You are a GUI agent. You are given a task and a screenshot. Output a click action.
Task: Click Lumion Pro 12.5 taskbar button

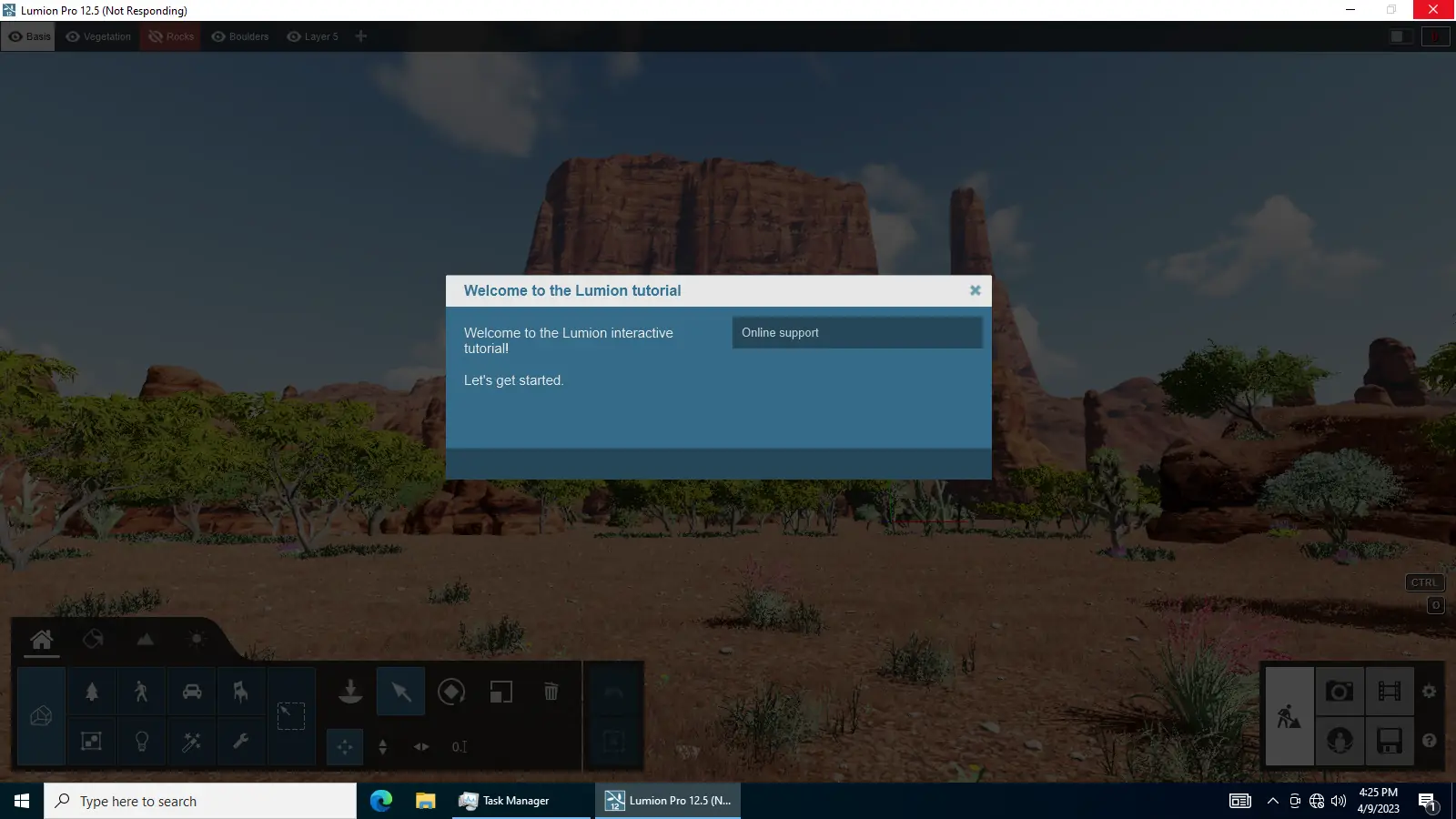tap(668, 801)
